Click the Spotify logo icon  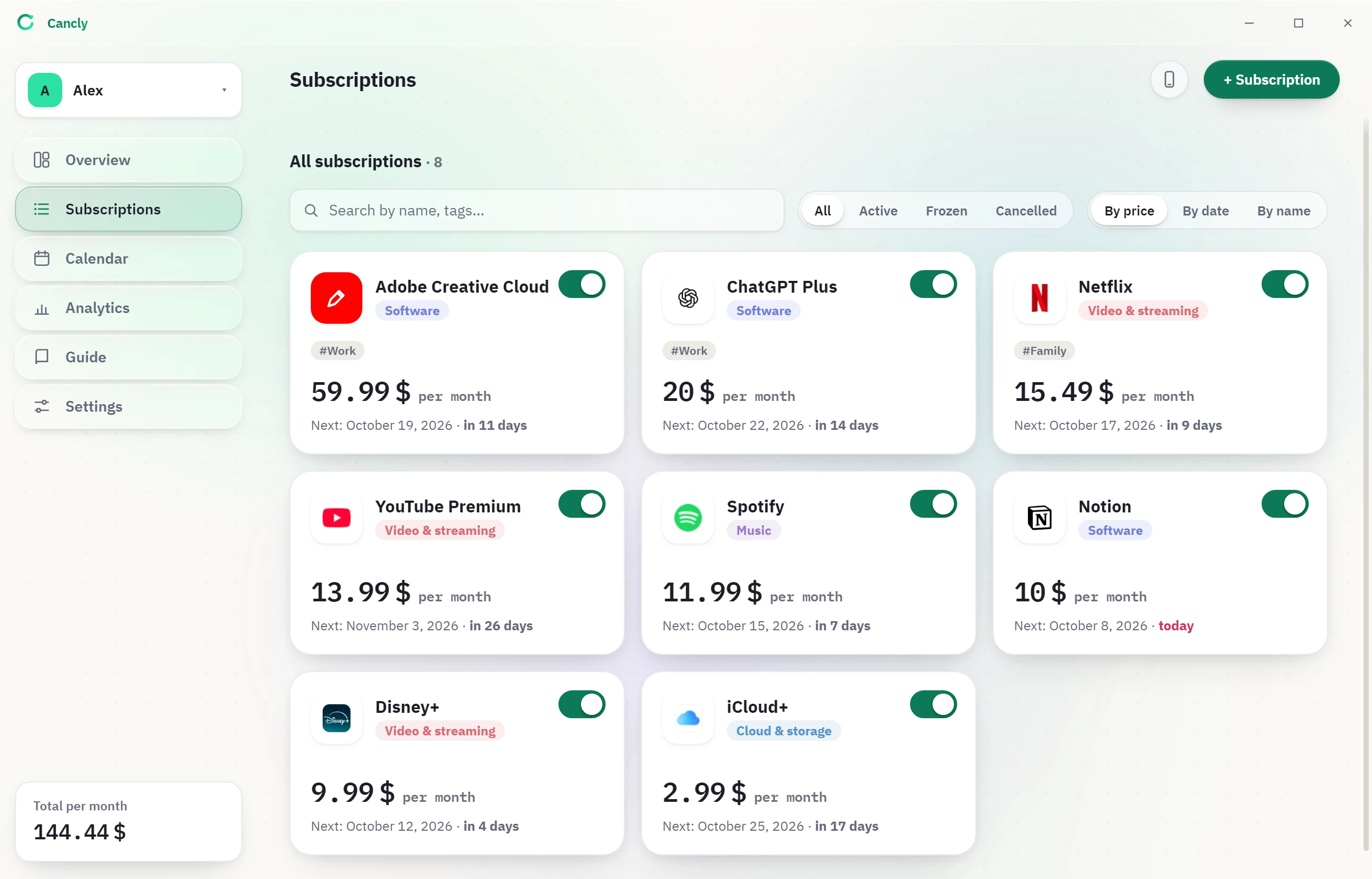[688, 518]
